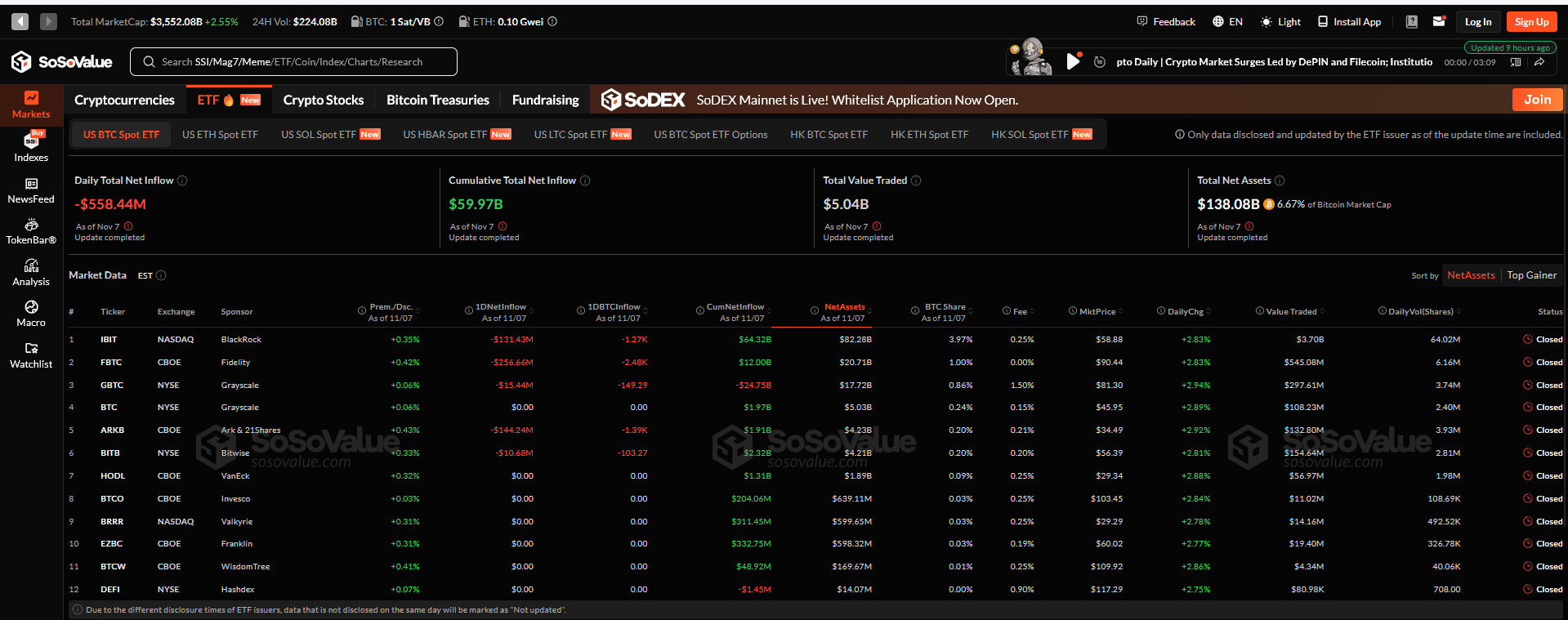
Task: Select the US HBAR Spot ETF sub-tab
Action: [457, 134]
